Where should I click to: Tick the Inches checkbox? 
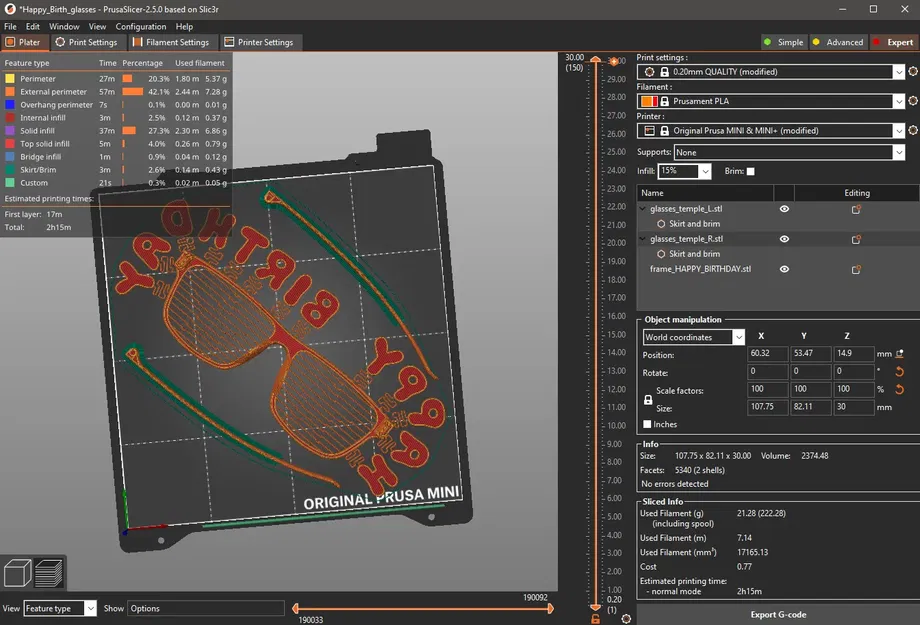tap(648, 425)
